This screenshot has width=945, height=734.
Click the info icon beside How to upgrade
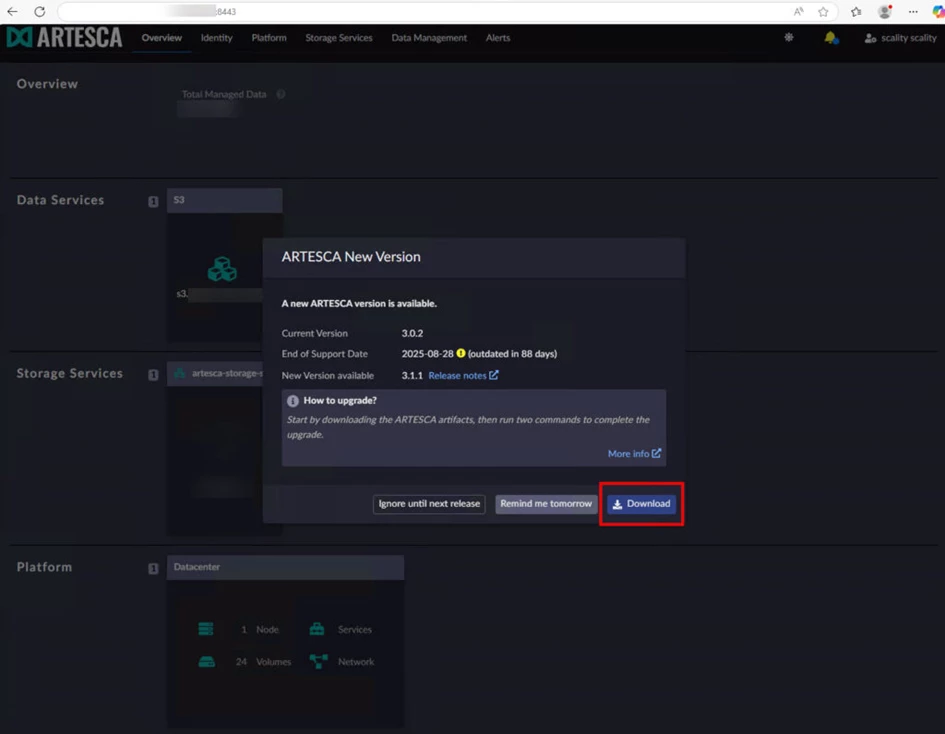click(x=293, y=401)
